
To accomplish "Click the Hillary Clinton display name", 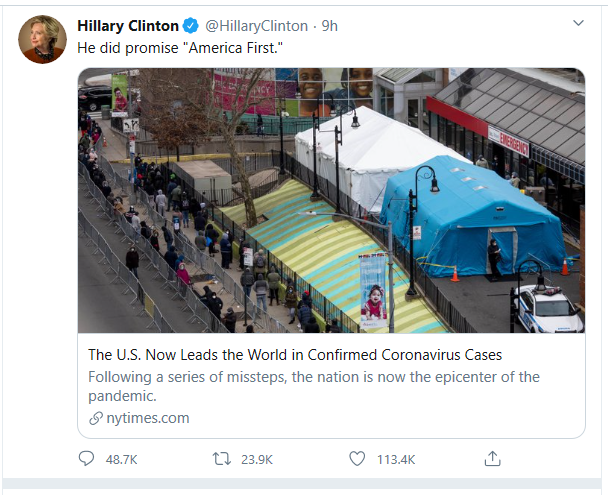I will click(127, 26).
